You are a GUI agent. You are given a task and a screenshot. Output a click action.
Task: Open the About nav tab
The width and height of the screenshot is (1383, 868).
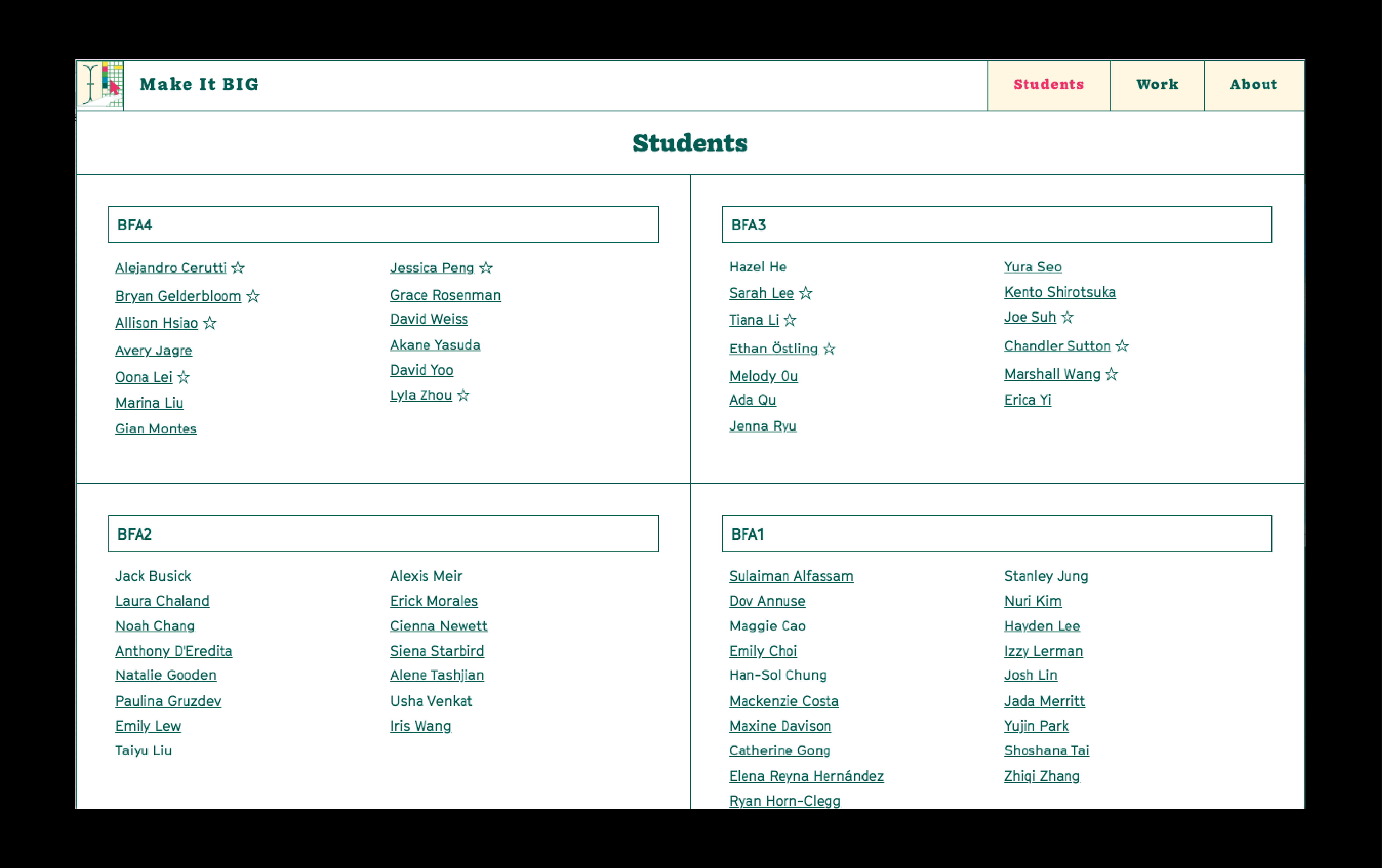click(1254, 85)
